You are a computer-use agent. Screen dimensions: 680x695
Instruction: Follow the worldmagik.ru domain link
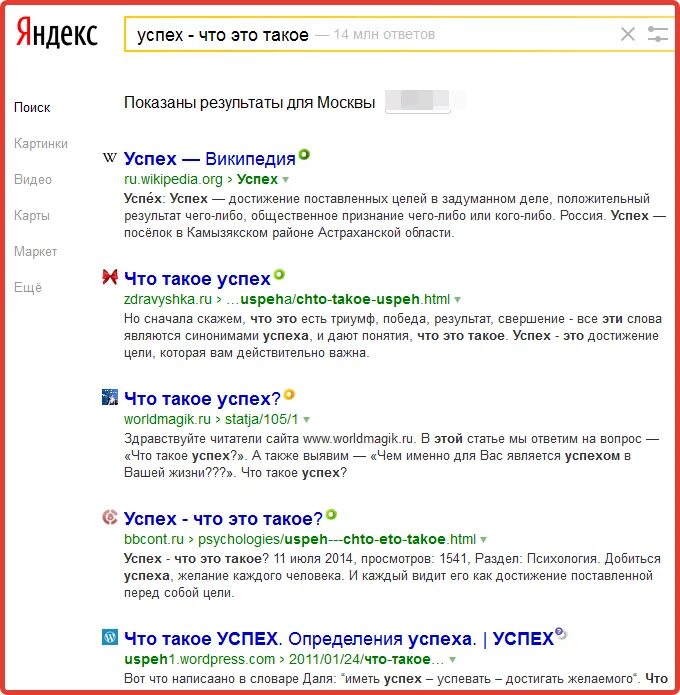168,419
